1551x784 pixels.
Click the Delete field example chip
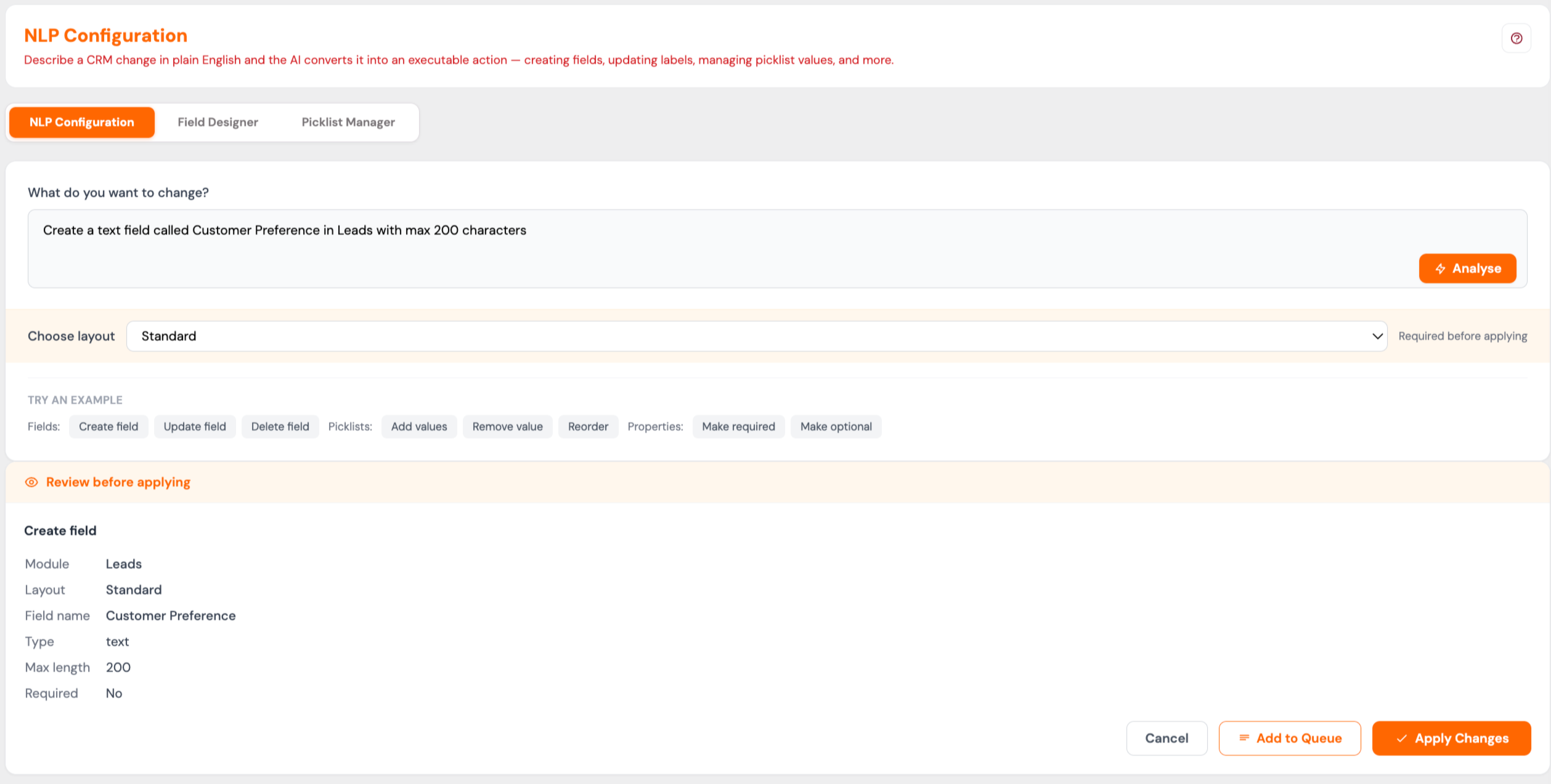[x=280, y=426]
